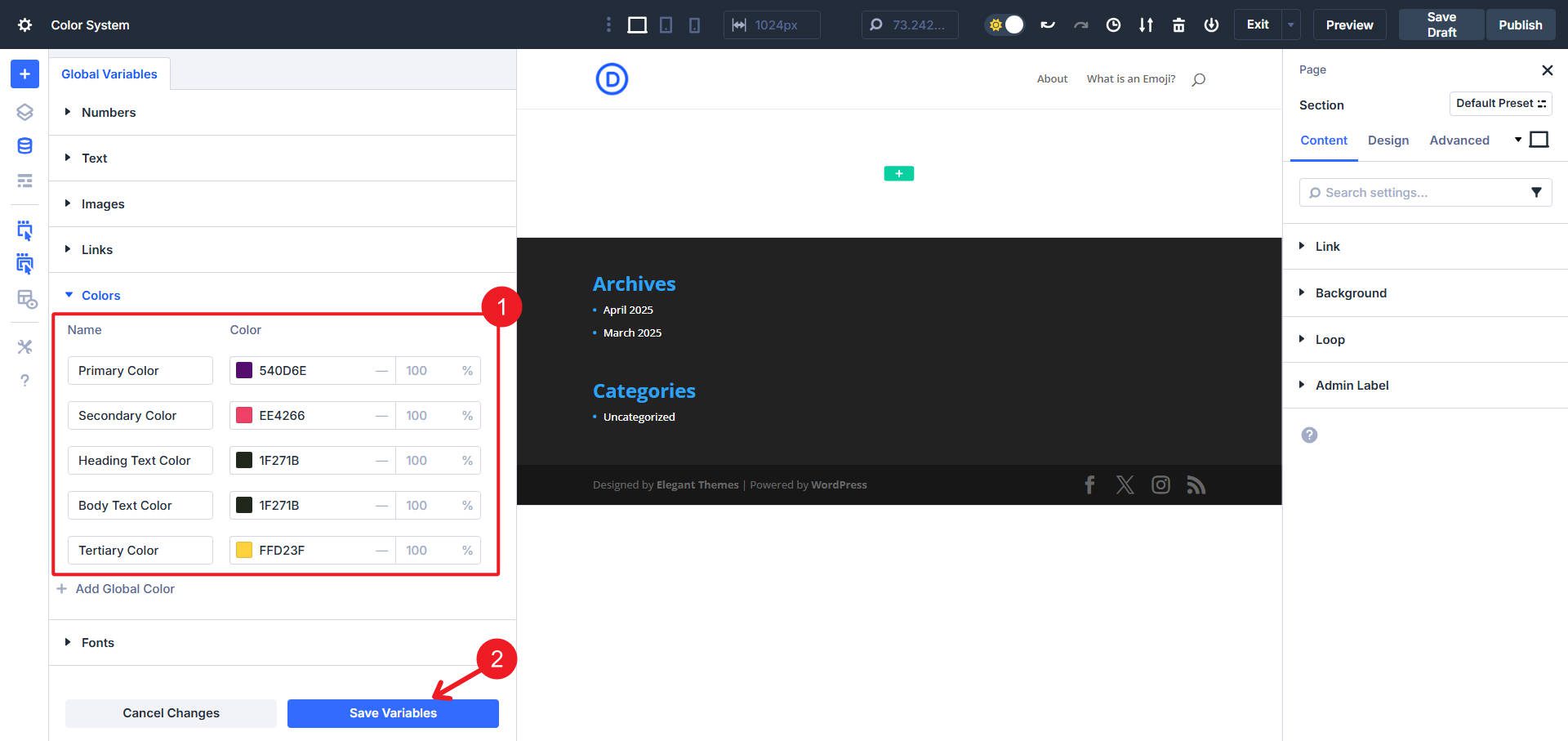
Task: Open the Secondary Color swatch picker
Action: pyautogui.click(x=243, y=415)
